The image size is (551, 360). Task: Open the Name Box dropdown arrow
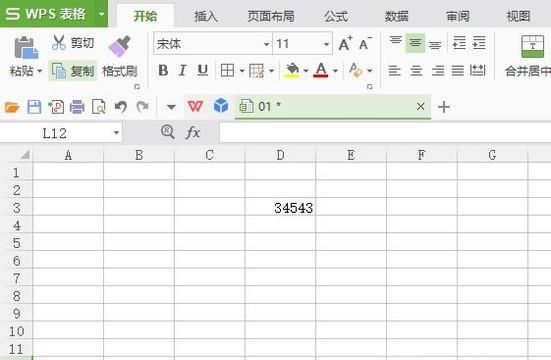click(116, 133)
